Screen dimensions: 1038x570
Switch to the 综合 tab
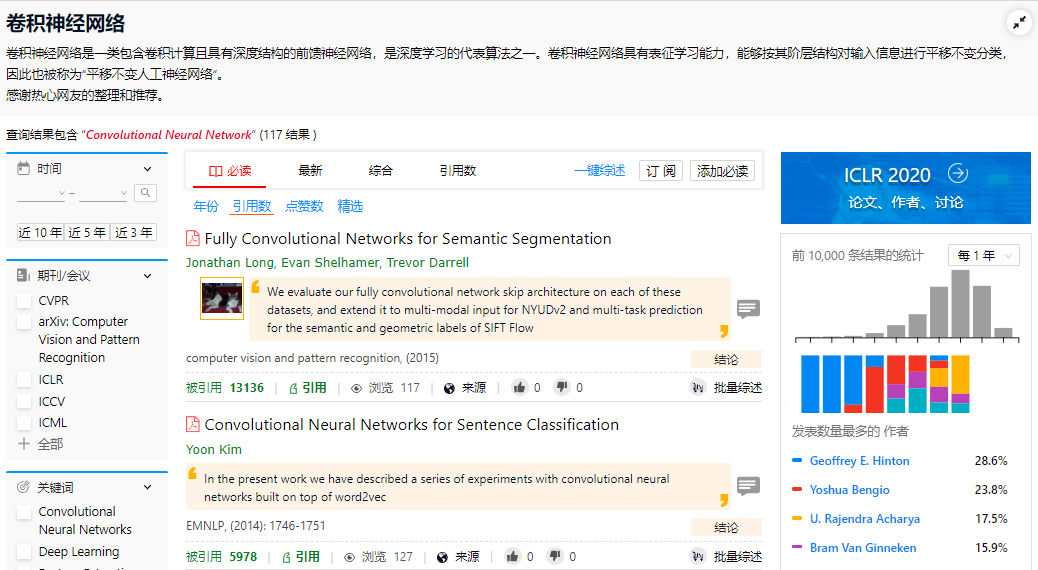pos(380,171)
